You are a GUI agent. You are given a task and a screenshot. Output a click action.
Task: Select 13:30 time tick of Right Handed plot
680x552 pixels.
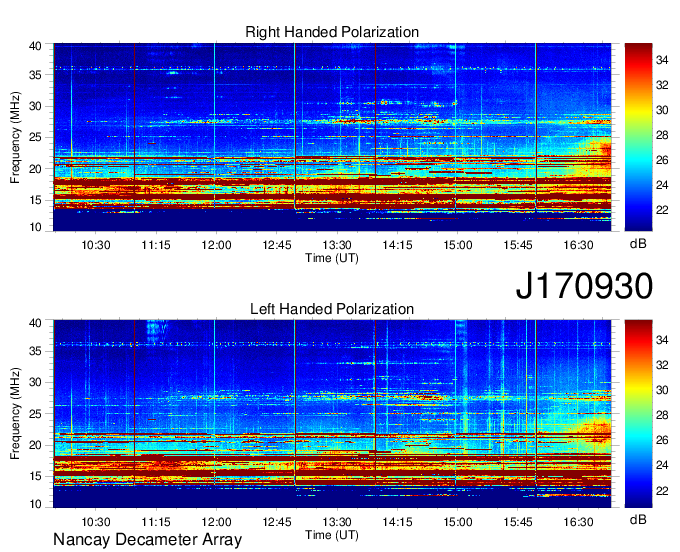tap(337, 245)
